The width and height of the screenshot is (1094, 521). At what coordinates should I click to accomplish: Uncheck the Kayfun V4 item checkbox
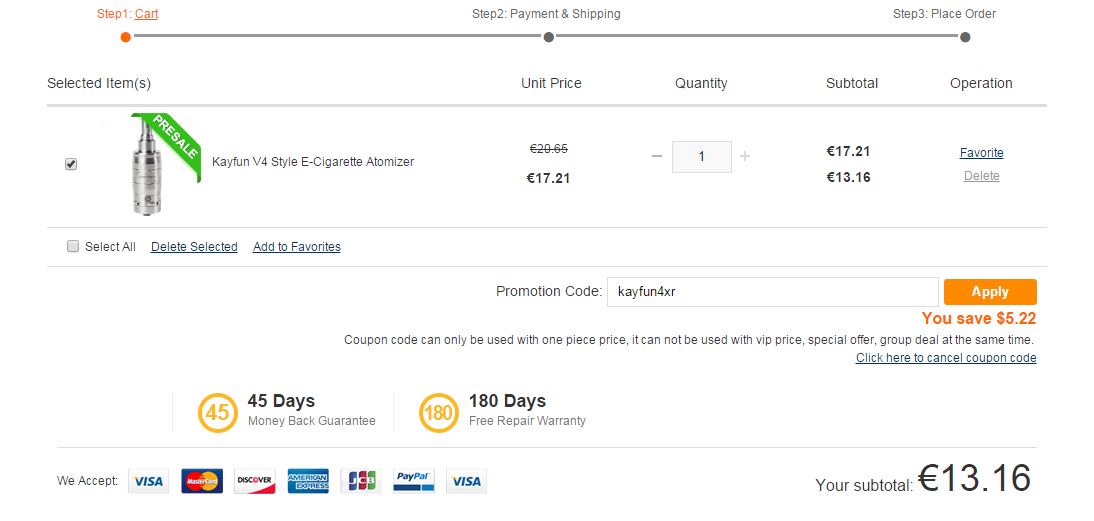71,164
